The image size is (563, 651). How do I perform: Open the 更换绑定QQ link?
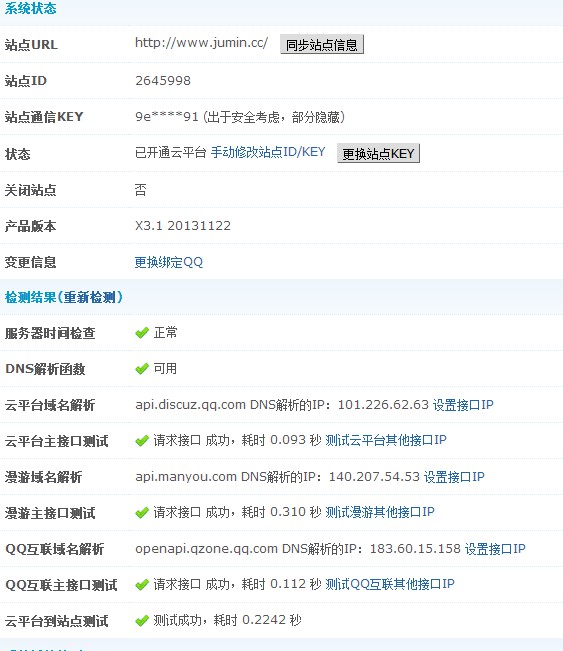(x=169, y=262)
